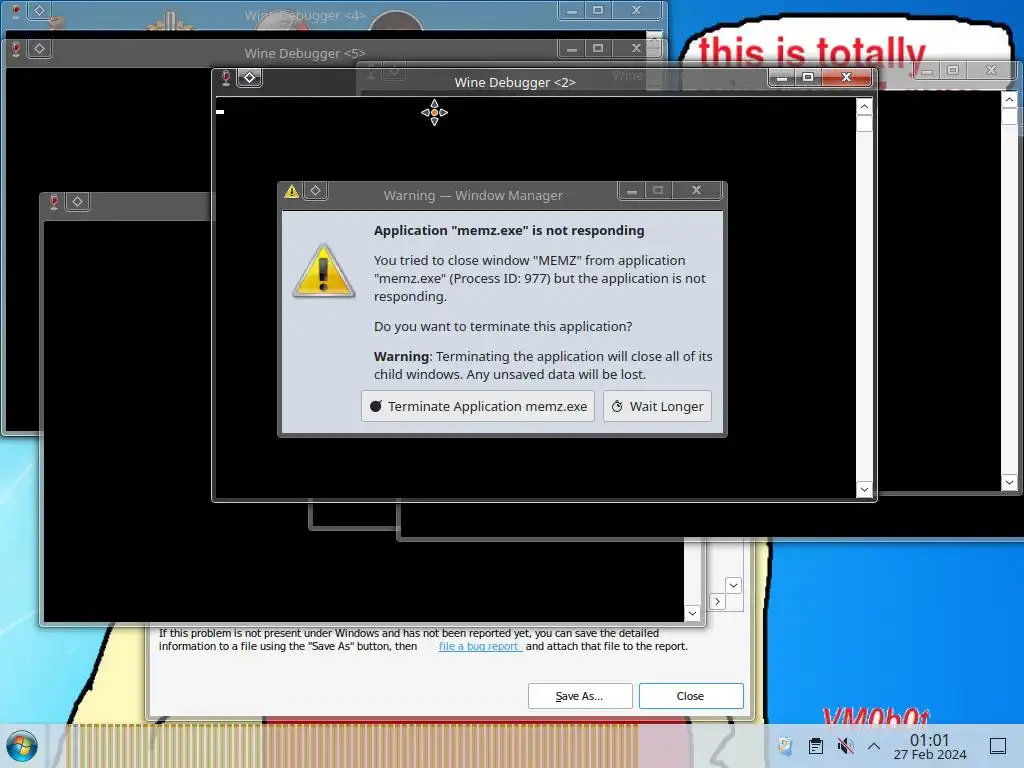
Task: Terminate Application memz.exe from the warning dialog
Action: [x=477, y=406]
